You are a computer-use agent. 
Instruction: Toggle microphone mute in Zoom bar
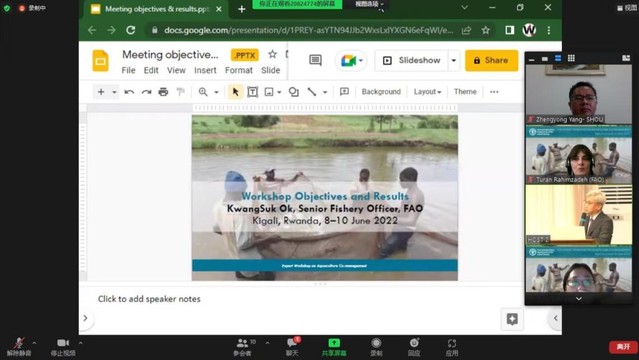(19, 347)
